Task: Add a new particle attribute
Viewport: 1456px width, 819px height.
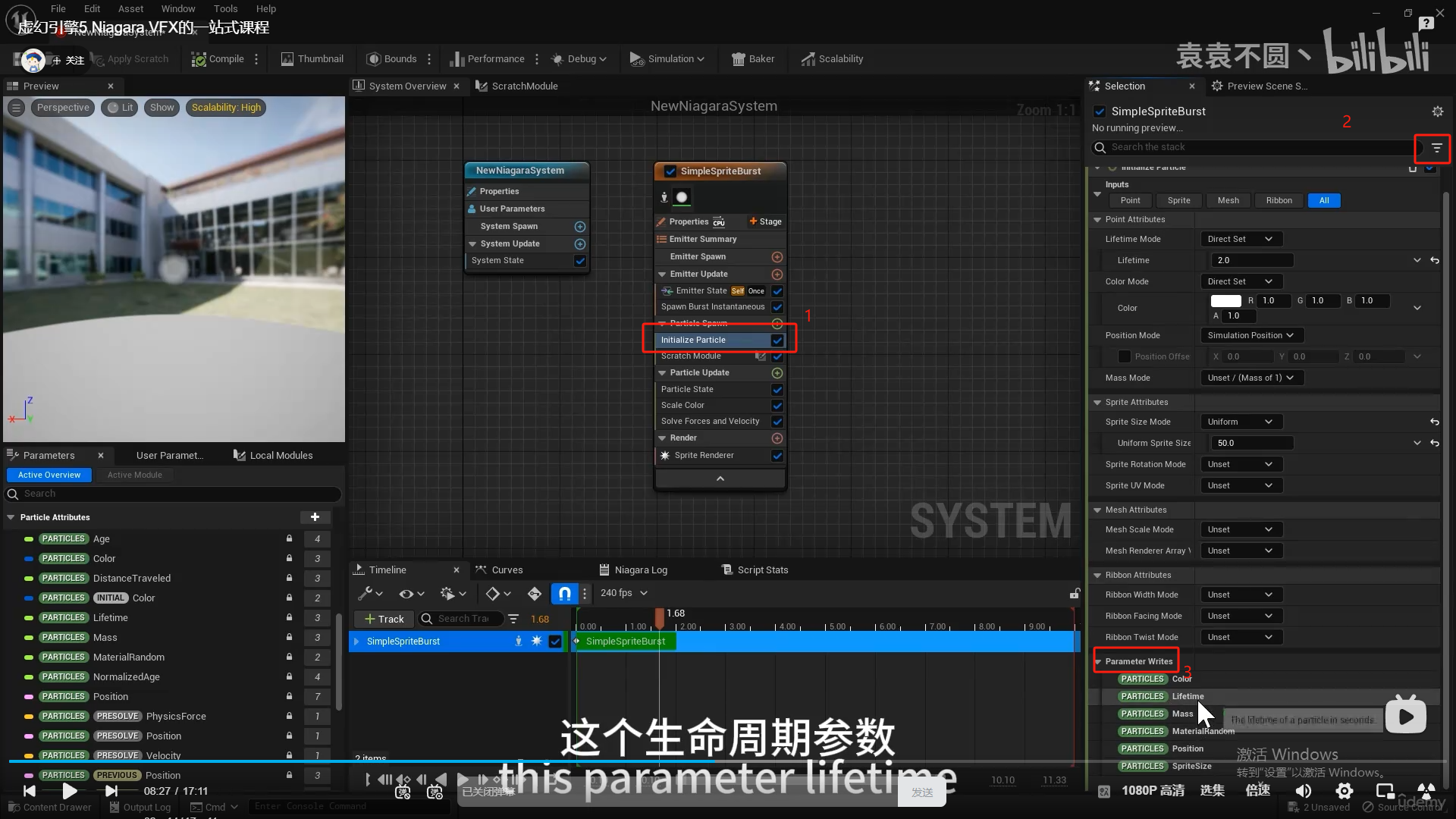Action: tap(315, 517)
